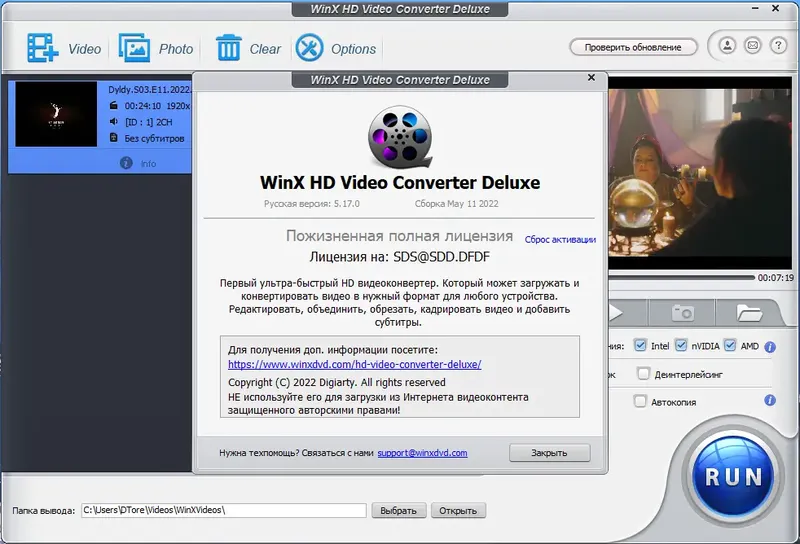Open the Photo slideshow tool

[134, 48]
